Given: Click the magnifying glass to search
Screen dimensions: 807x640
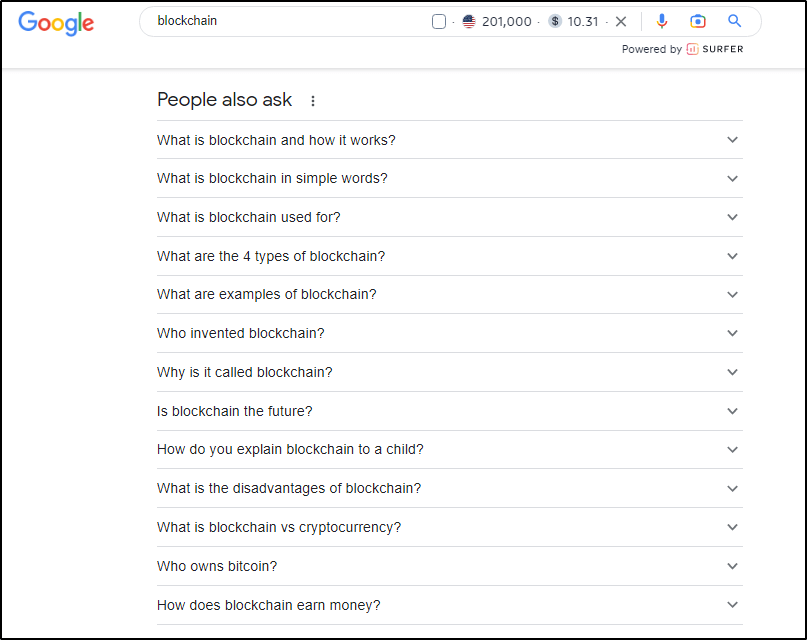Looking at the screenshot, I should [734, 21].
